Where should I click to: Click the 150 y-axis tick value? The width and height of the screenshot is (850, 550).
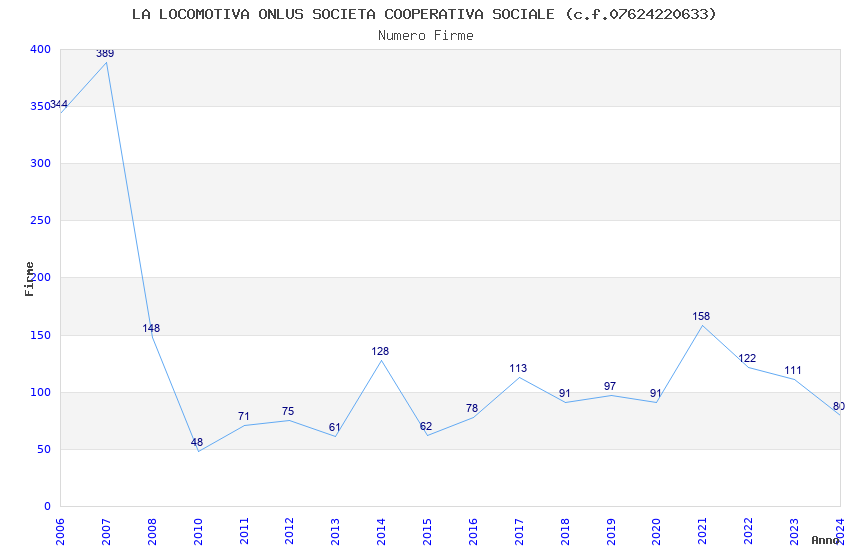(x=41, y=335)
